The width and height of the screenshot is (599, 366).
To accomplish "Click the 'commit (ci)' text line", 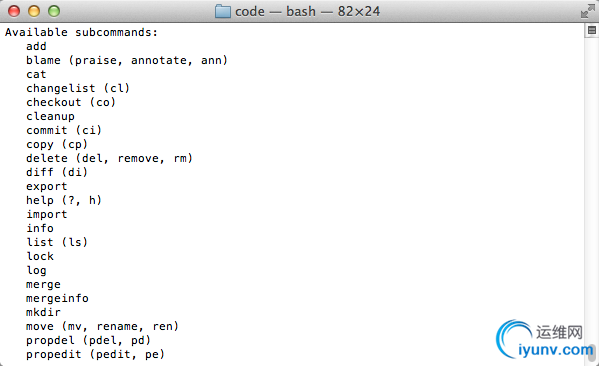I will [x=64, y=130].
